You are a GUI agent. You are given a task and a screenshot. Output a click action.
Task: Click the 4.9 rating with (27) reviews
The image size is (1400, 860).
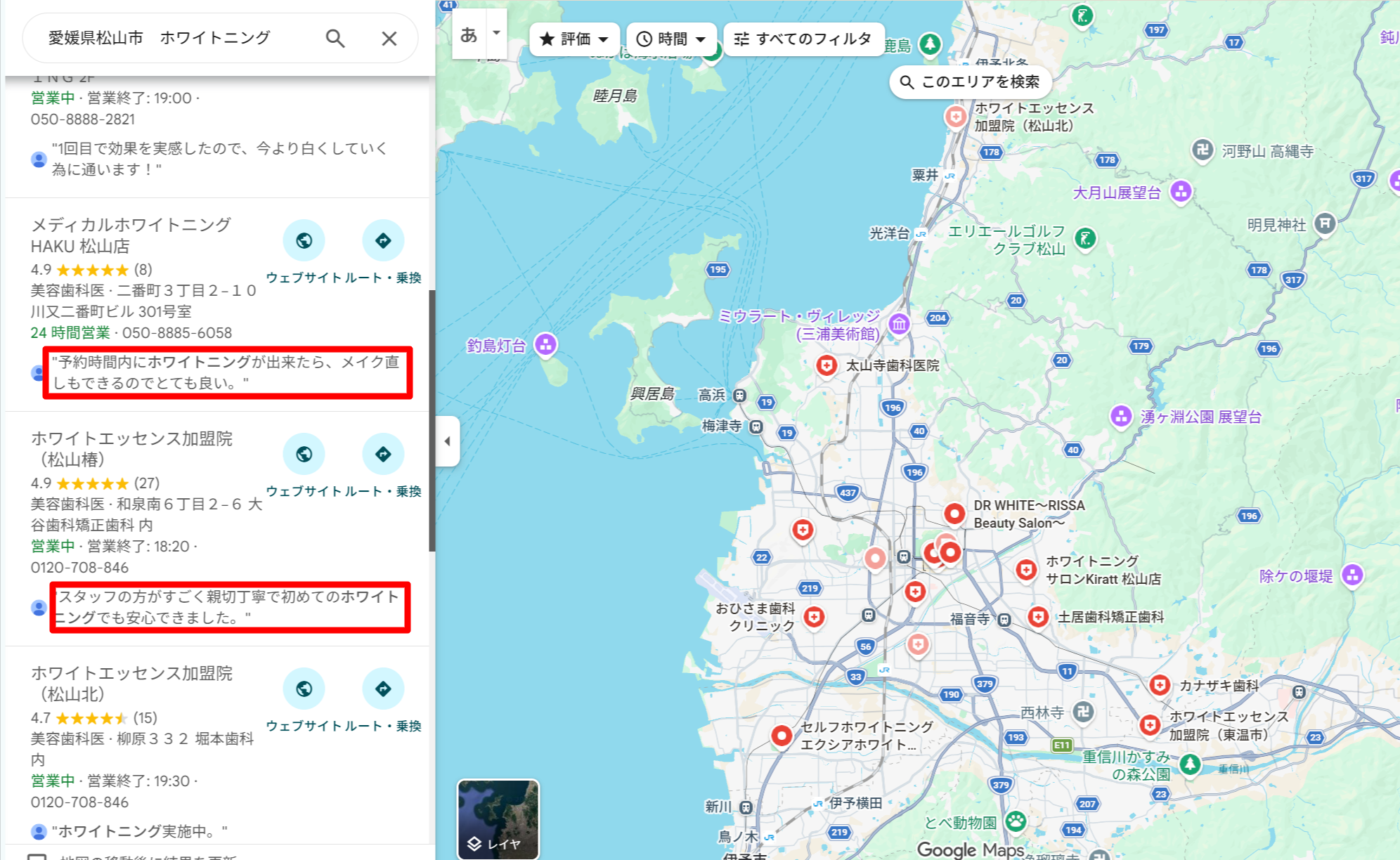95,483
